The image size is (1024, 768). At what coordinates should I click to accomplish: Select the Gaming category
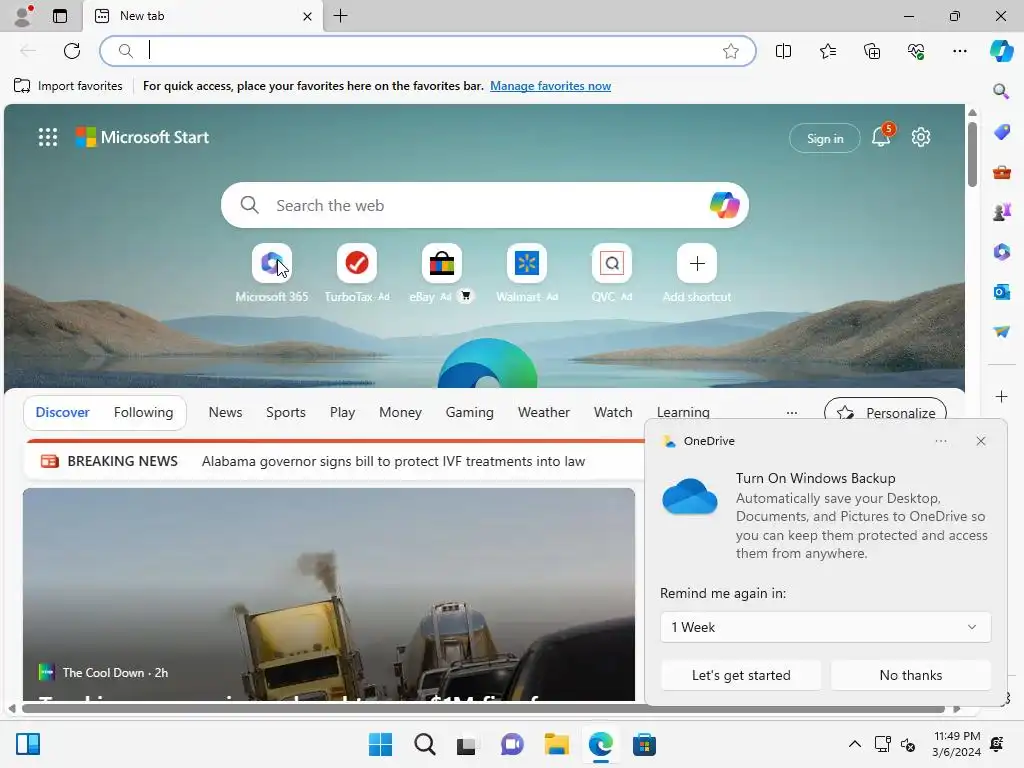[470, 412]
